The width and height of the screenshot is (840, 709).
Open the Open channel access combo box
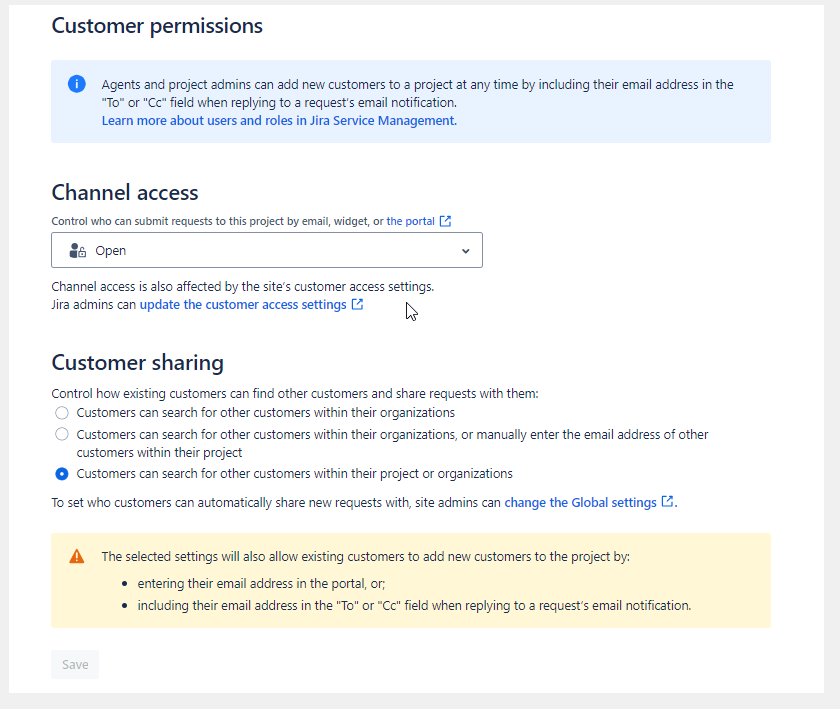[x=267, y=250]
